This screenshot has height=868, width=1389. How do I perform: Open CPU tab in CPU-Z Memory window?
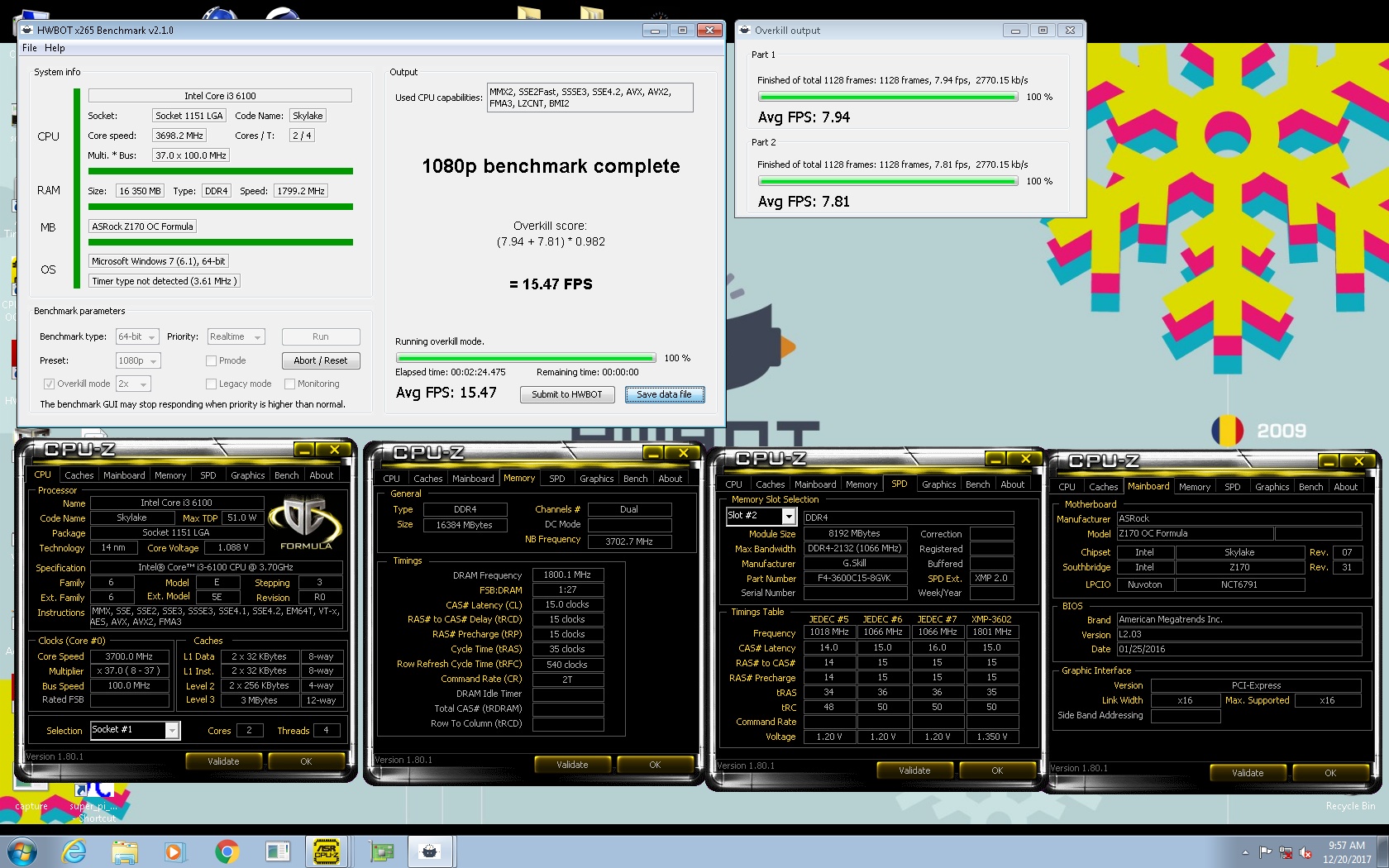[x=392, y=479]
